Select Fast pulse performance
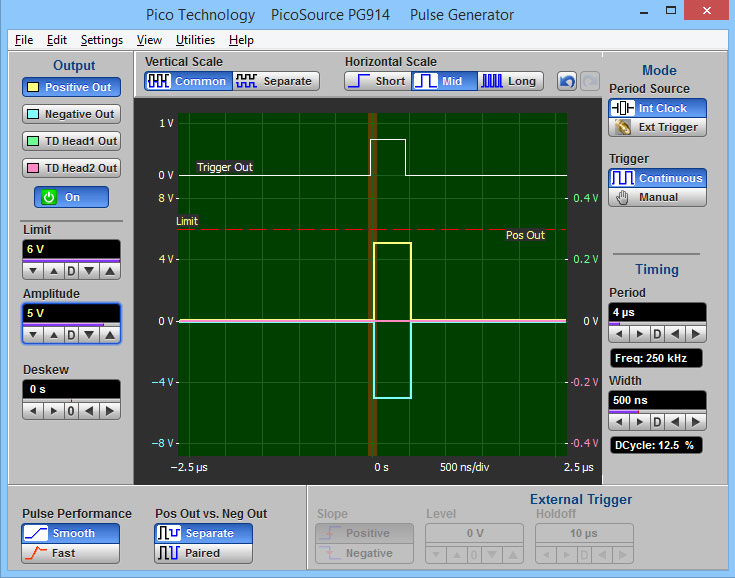This screenshot has width=735, height=578. coord(70,553)
